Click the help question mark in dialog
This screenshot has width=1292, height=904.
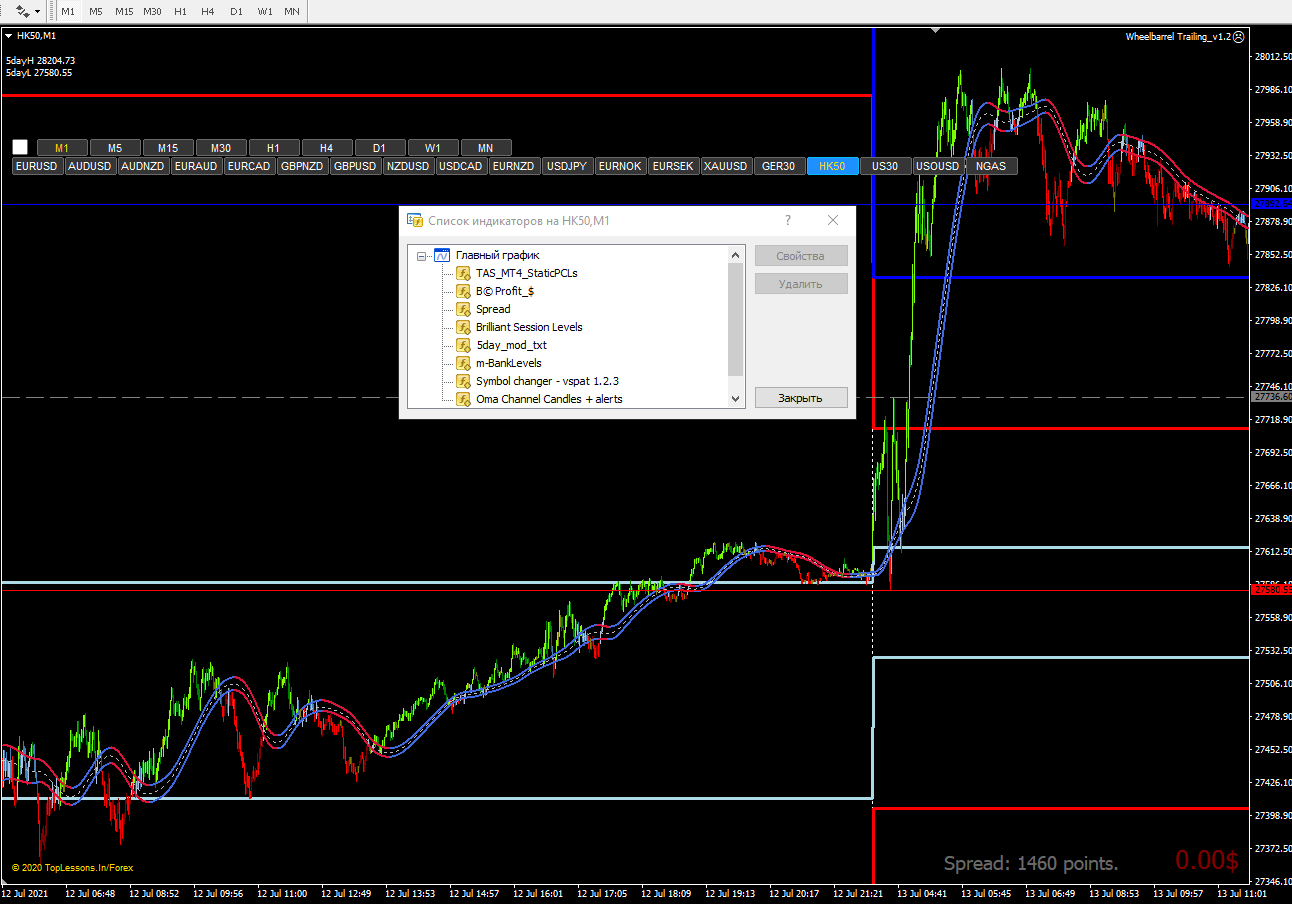tap(788, 220)
